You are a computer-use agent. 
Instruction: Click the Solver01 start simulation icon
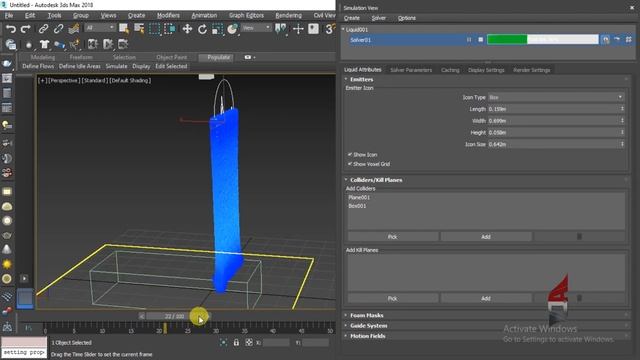[x=606, y=40]
